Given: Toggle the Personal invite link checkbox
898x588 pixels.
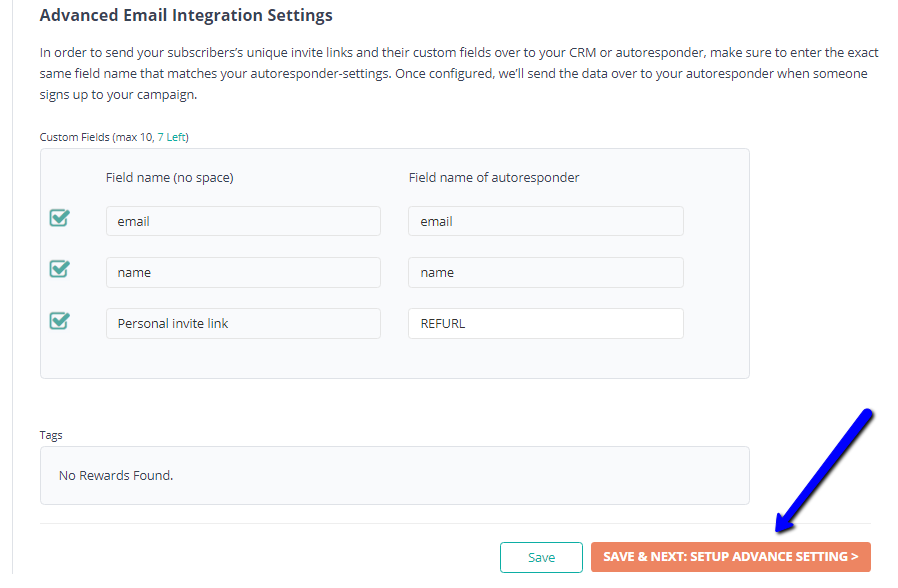Looking at the screenshot, I should click(x=59, y=321).
